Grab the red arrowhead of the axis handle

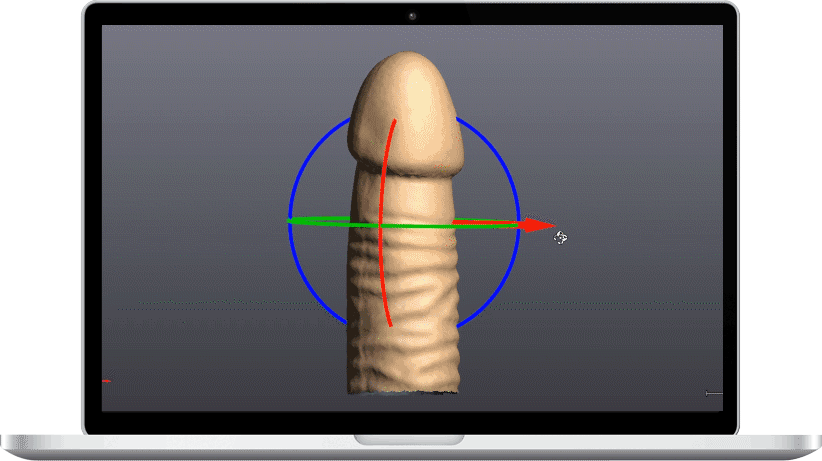(540, 226)
